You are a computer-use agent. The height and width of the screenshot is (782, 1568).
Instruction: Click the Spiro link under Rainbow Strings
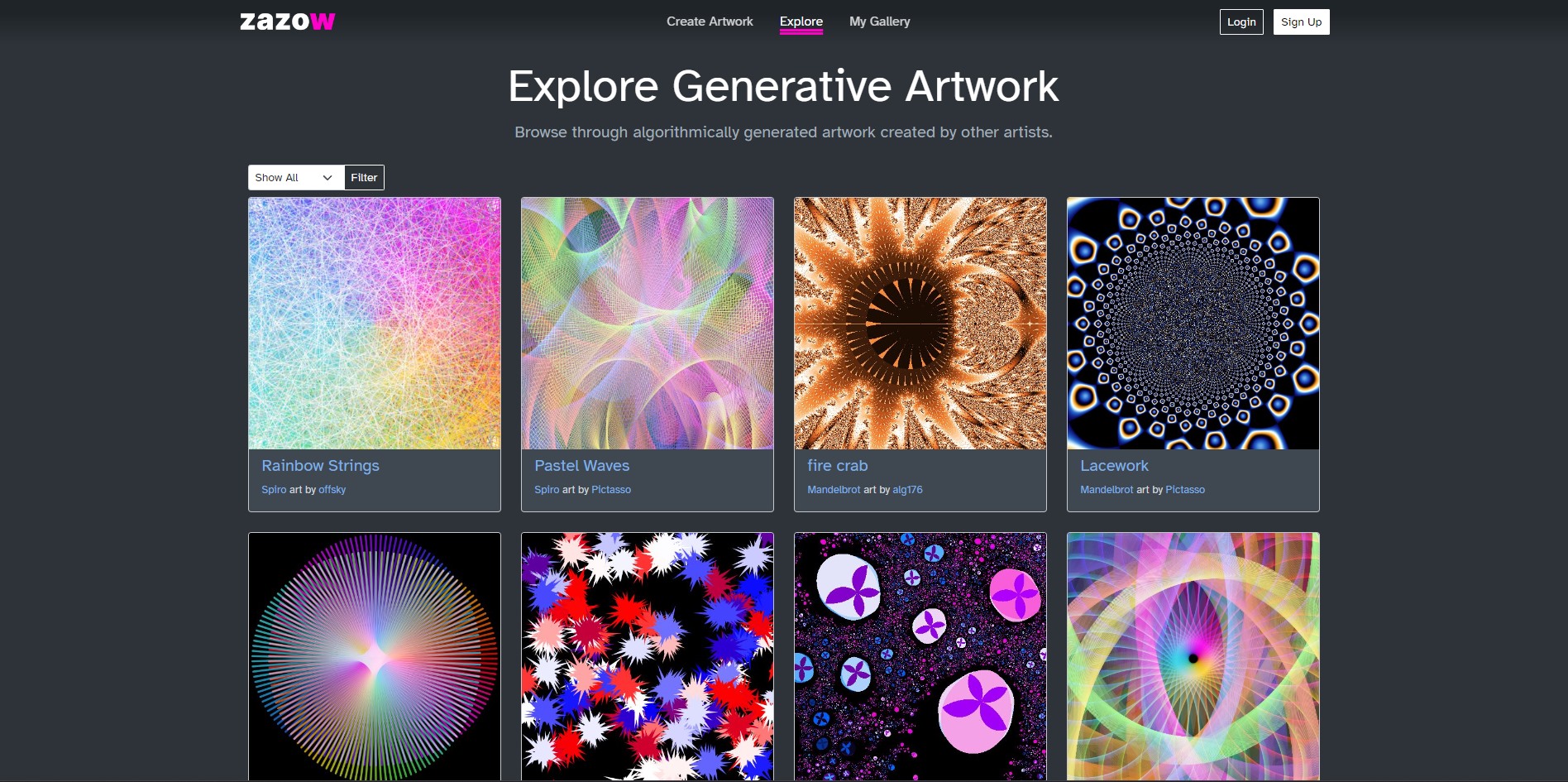point(274,490)
